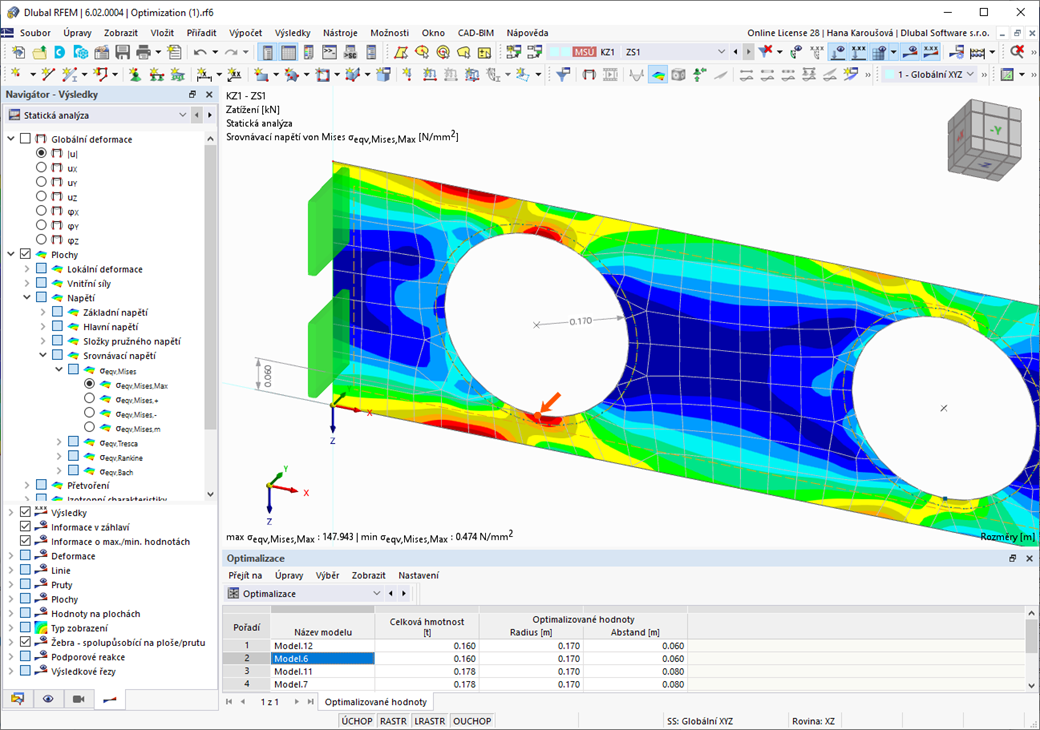Expand the Přetvoření tree node
The image size is (1040, 730).
27,485
